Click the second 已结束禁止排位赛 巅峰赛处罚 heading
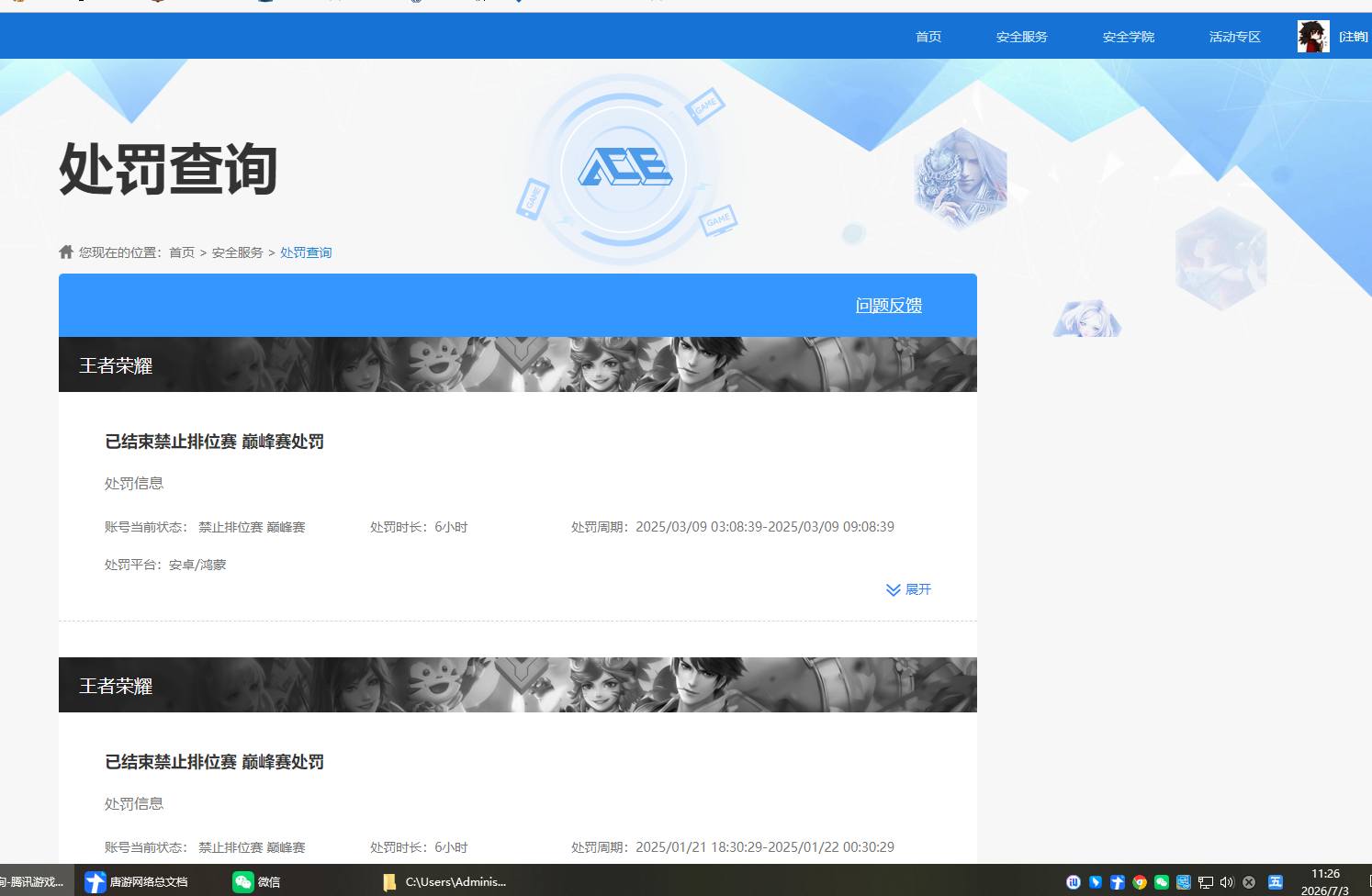 pyautogui.click(x=214, y=762)
